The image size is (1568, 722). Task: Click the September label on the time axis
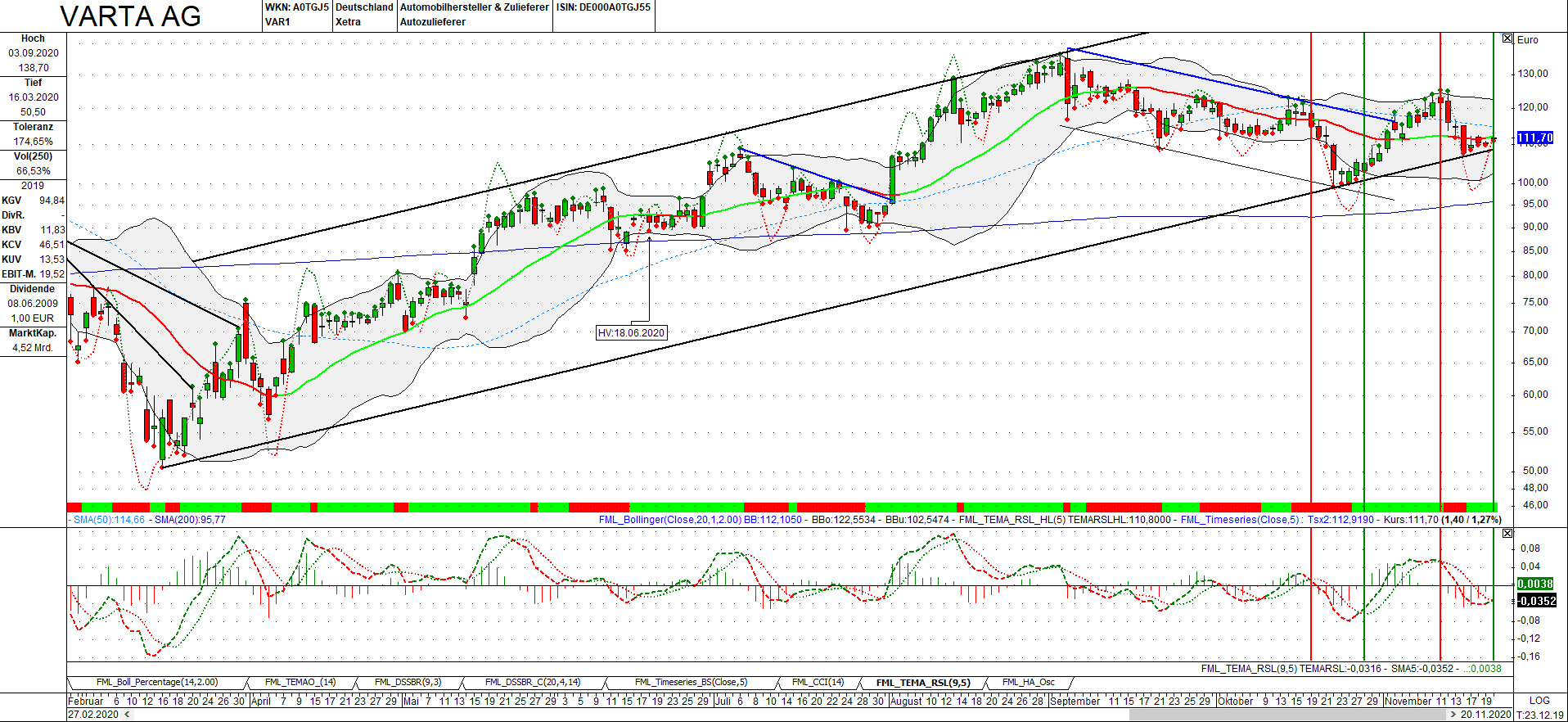tap(1075, 701)
